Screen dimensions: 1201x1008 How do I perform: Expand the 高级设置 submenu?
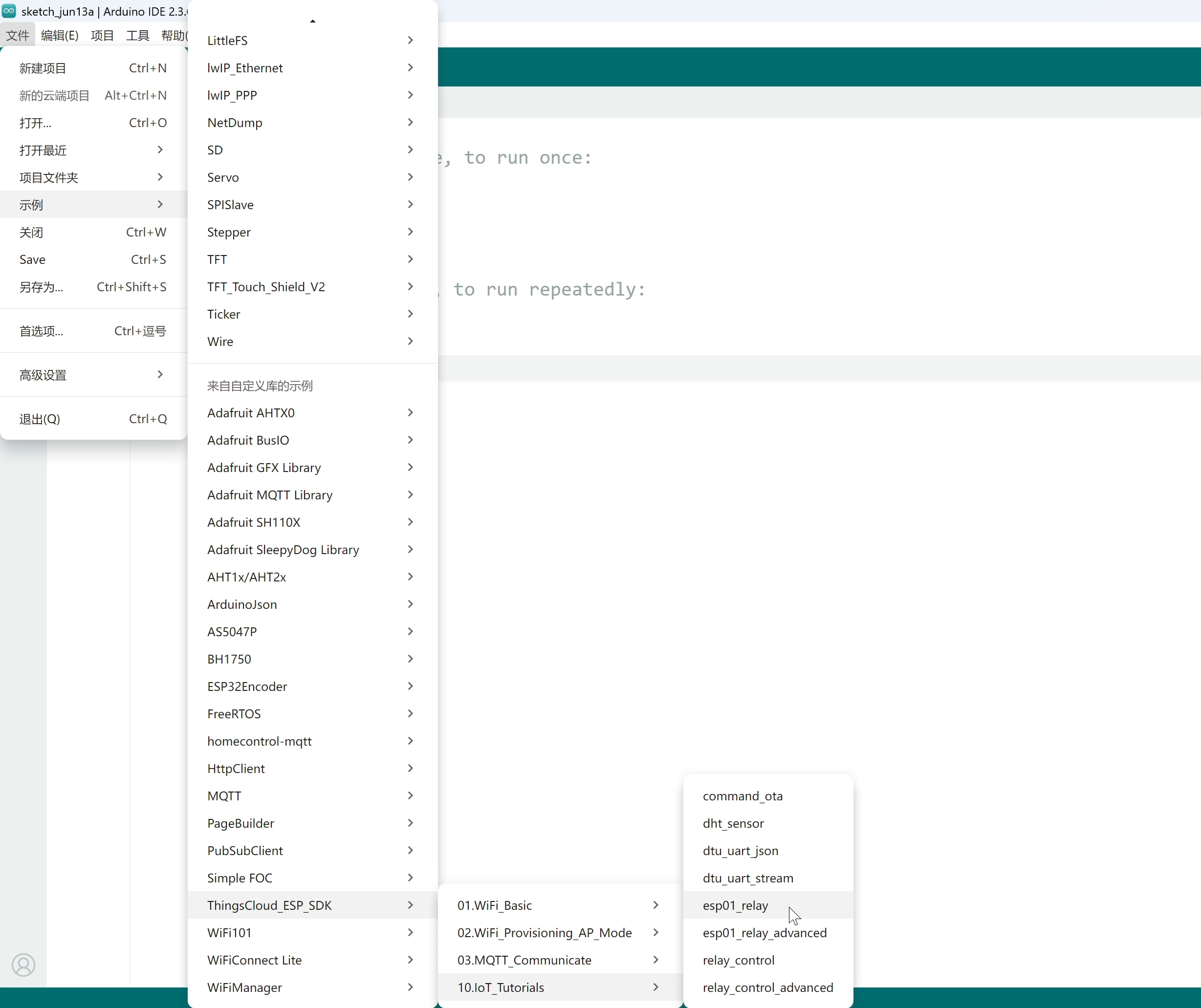(x=94, y=375)
